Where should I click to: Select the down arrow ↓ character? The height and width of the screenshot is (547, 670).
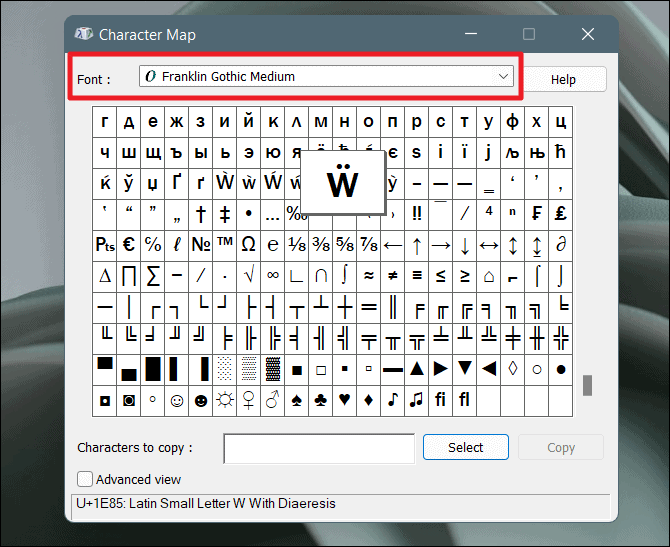click(x=465, y=245)
